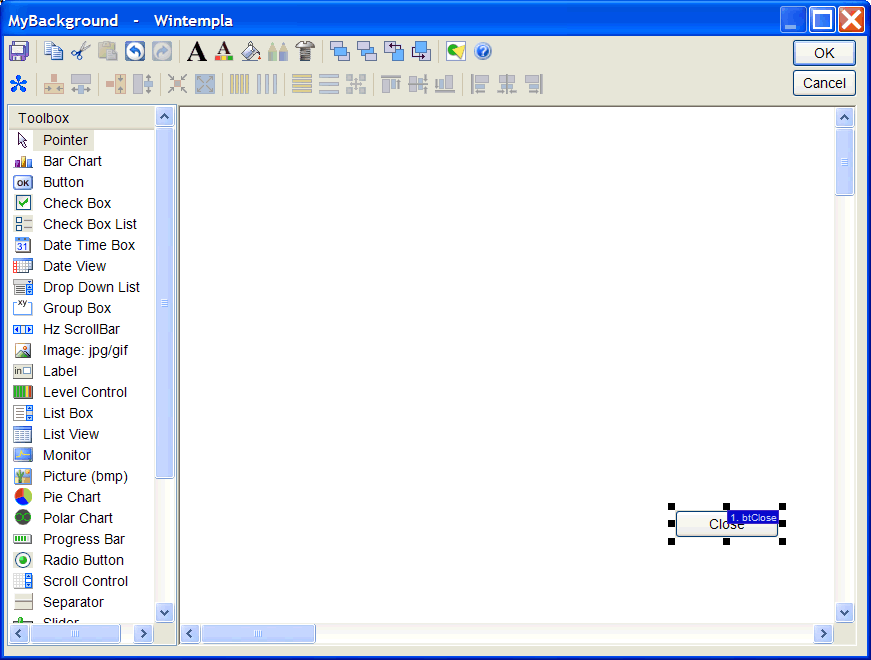Choose Check Box from the Toolbox
The height and width of the screenshot is (660, 871).
click(x=77, y=203)
